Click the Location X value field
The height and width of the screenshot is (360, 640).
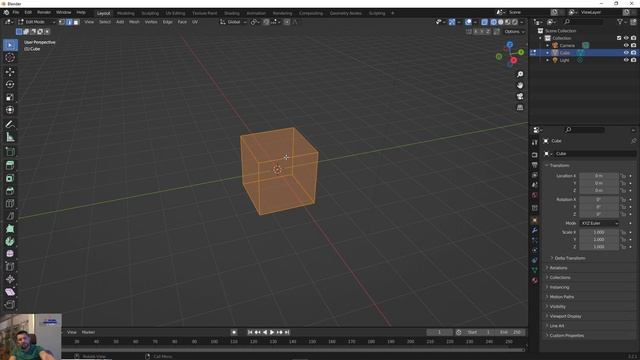(599, 176)
